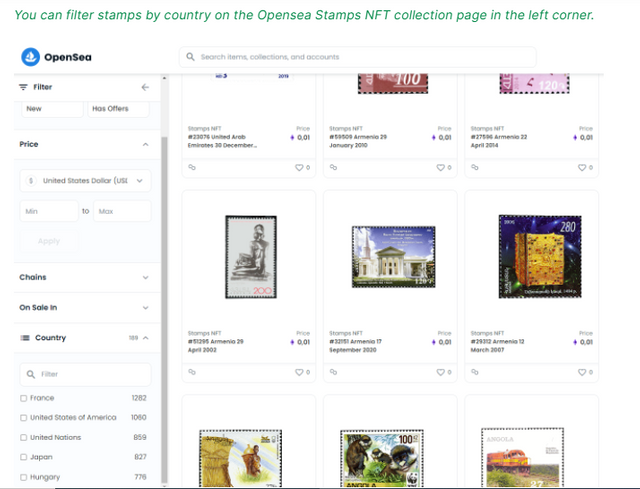Click chain link icon on #23076 card
This screenshot has height=489, width=640.
tap(192, 167)
